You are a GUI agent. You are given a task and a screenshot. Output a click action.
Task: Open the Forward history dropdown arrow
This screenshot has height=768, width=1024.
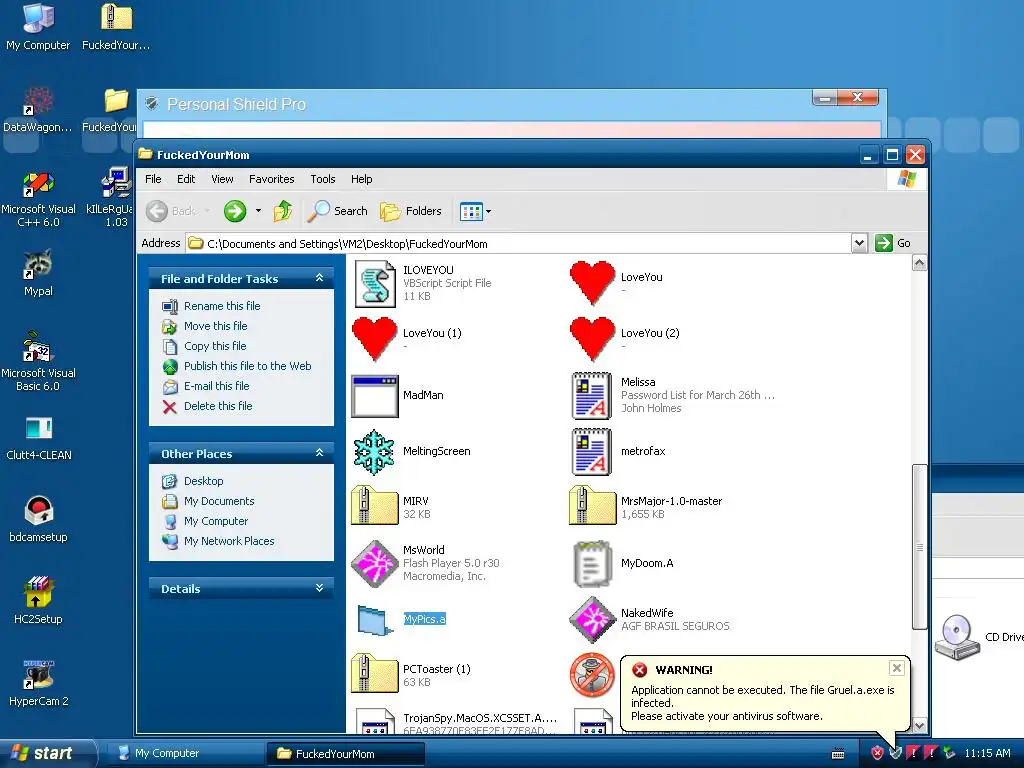point(259,211)
